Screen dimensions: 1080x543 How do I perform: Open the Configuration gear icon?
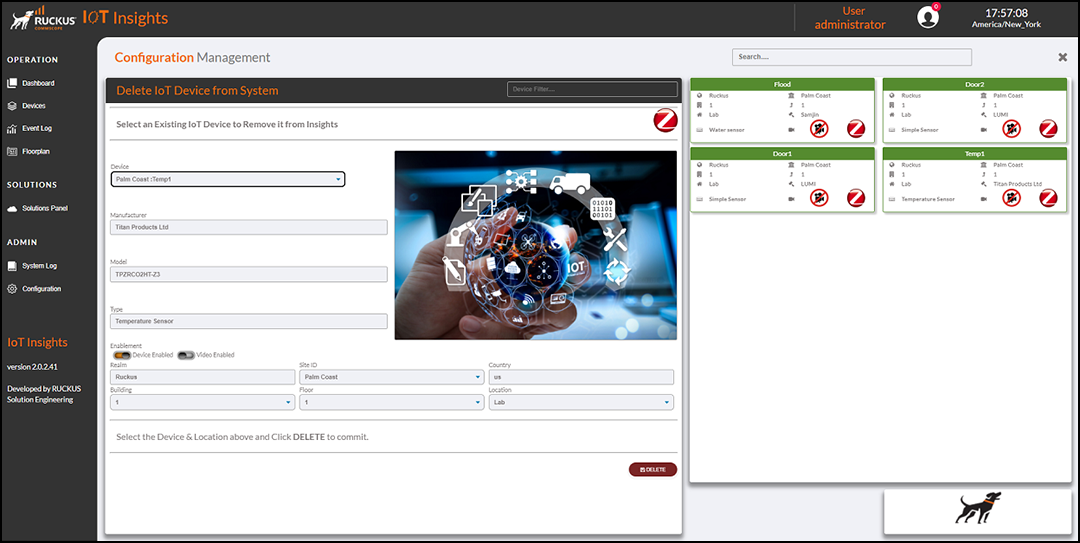[x=12, y=289]
